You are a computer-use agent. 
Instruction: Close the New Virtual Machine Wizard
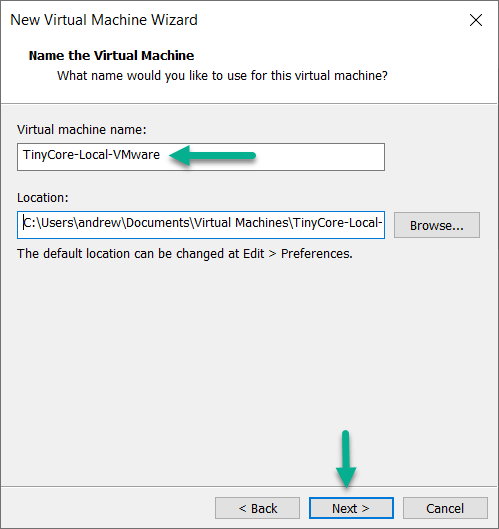pyautogui.click(x=476, y=20)
